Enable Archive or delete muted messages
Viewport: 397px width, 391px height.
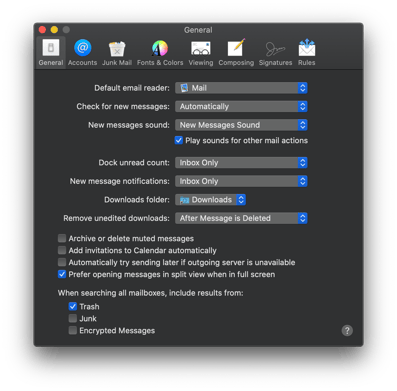[x=62, y=238]
